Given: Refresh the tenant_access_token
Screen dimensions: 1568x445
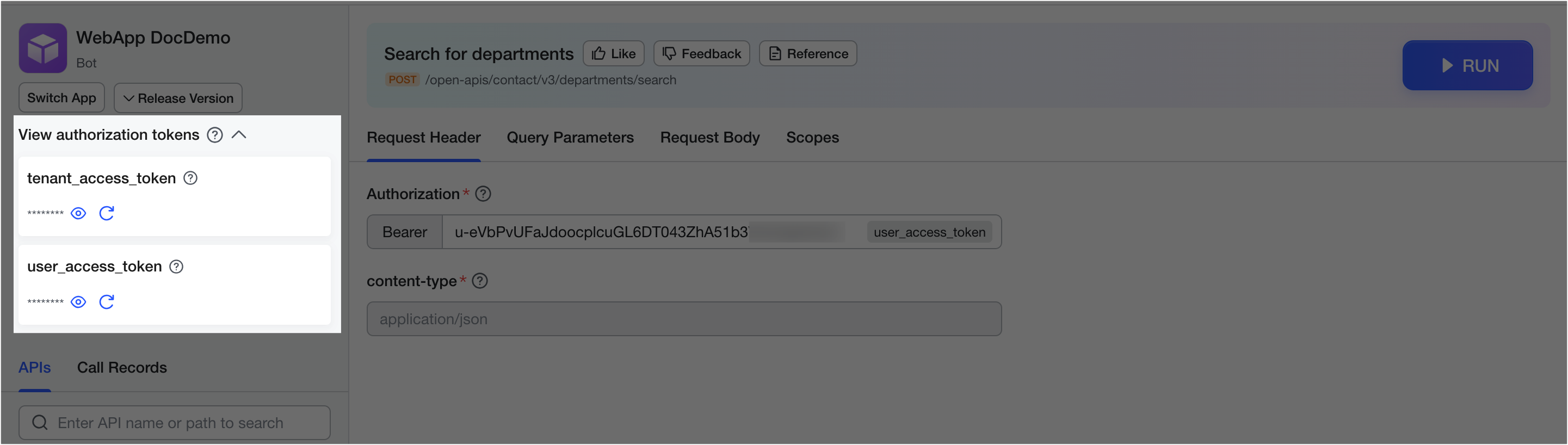Looking at the screenshot, I should click(x=107, y=213).
